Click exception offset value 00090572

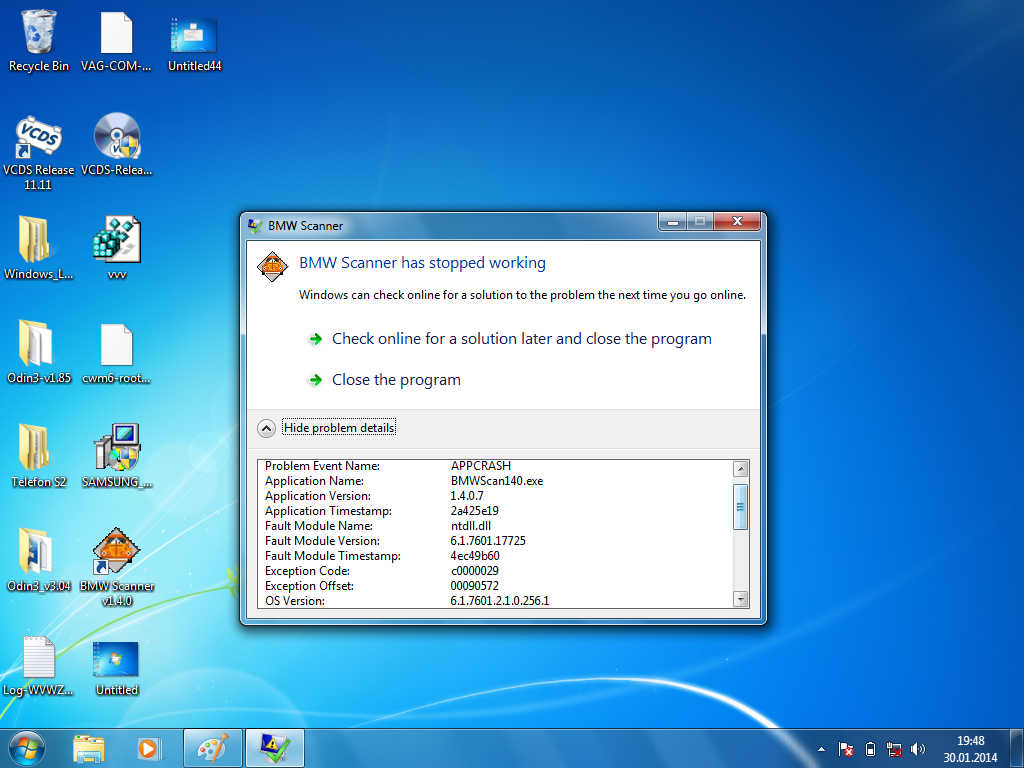point(475,586)
